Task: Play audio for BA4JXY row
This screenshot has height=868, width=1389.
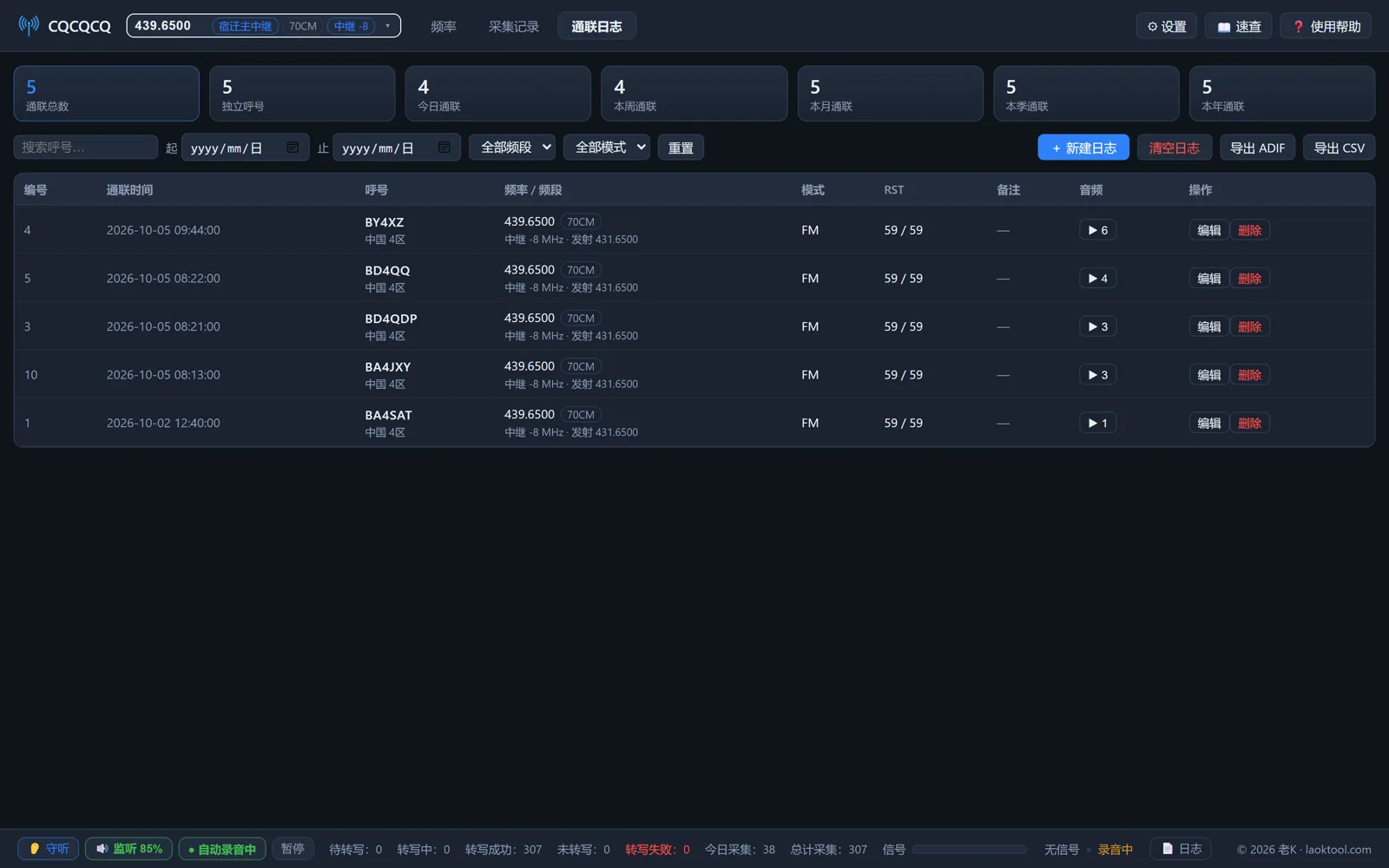Action: click(x=1097, y=375)
